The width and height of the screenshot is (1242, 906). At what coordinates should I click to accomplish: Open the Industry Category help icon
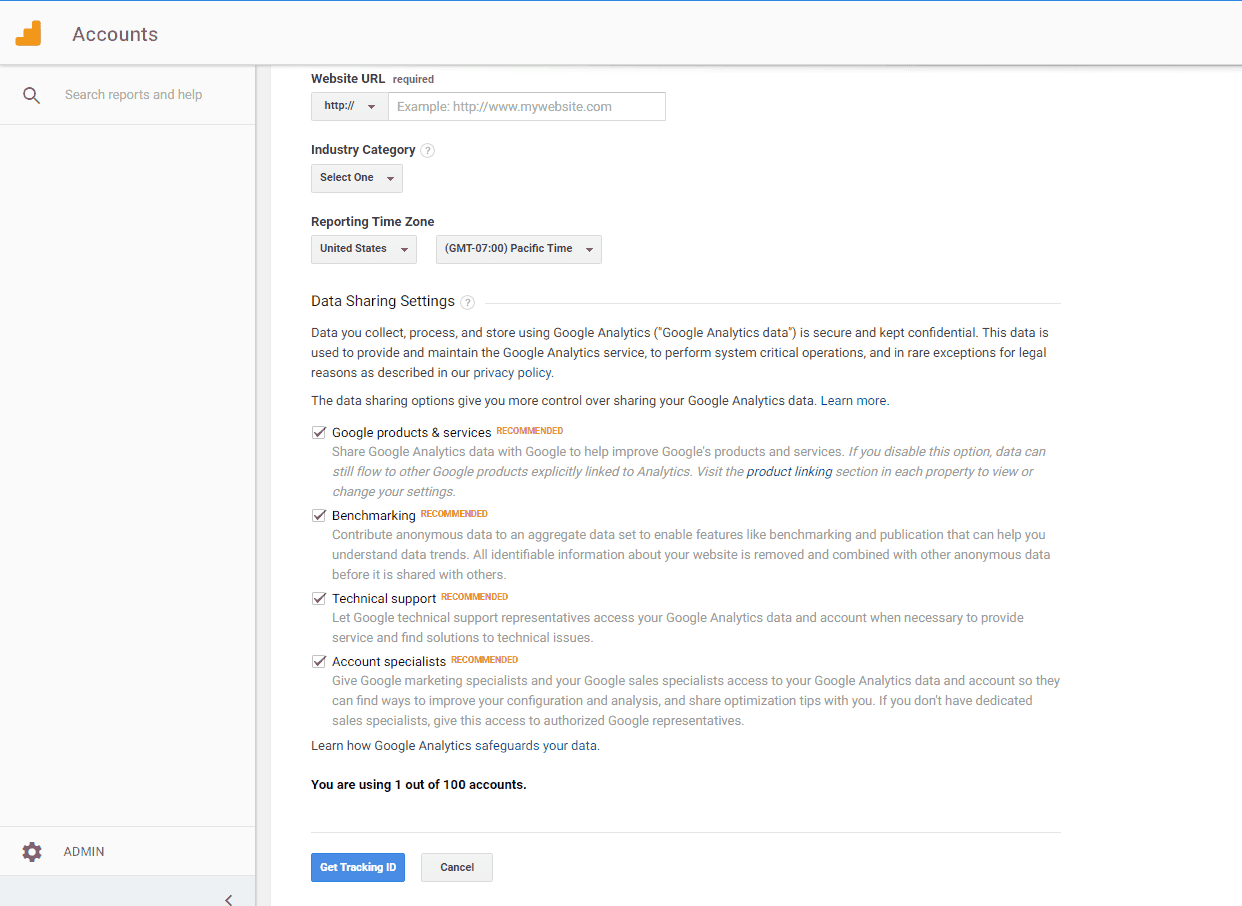428,151
